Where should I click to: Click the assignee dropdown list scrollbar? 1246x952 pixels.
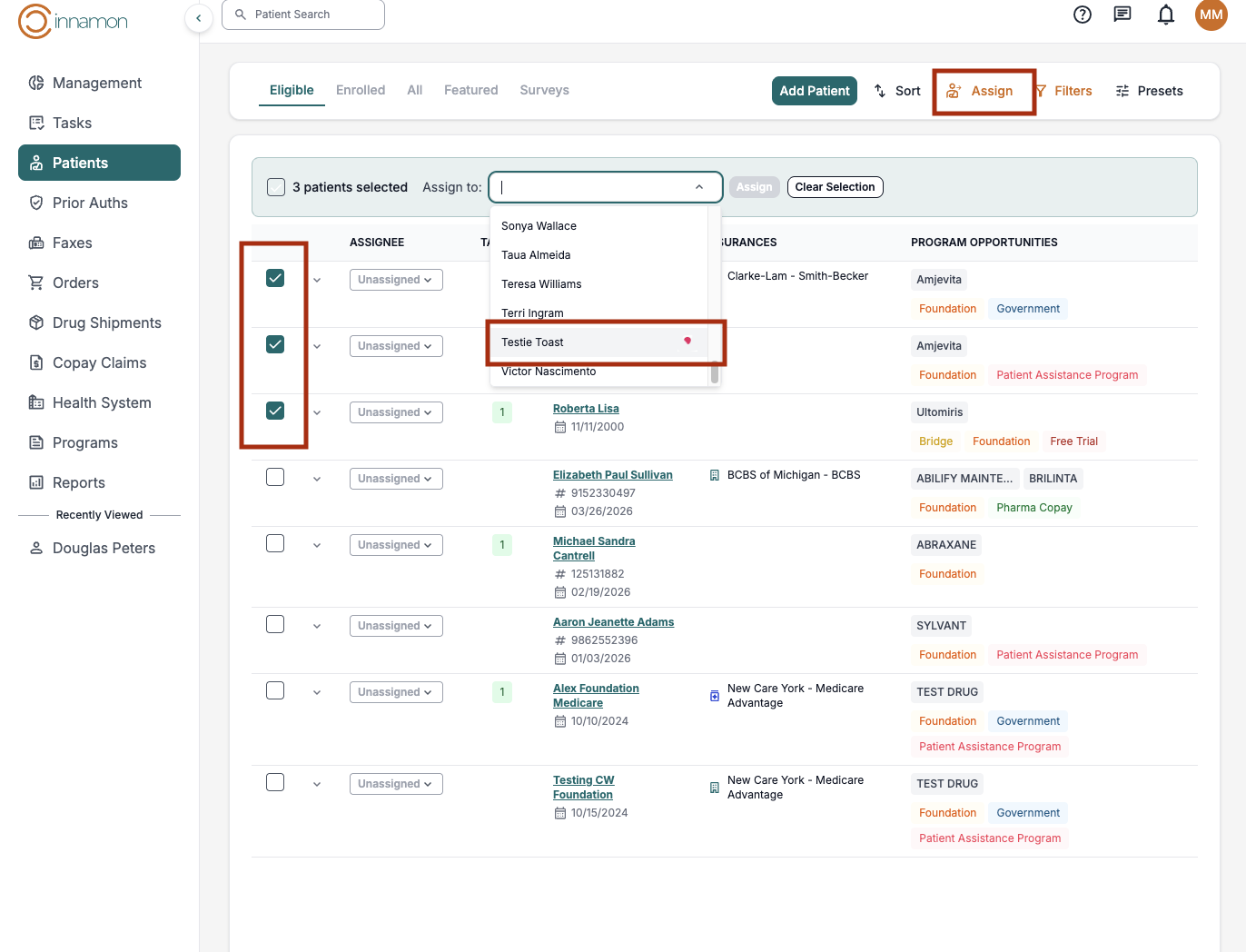point(715,373)
